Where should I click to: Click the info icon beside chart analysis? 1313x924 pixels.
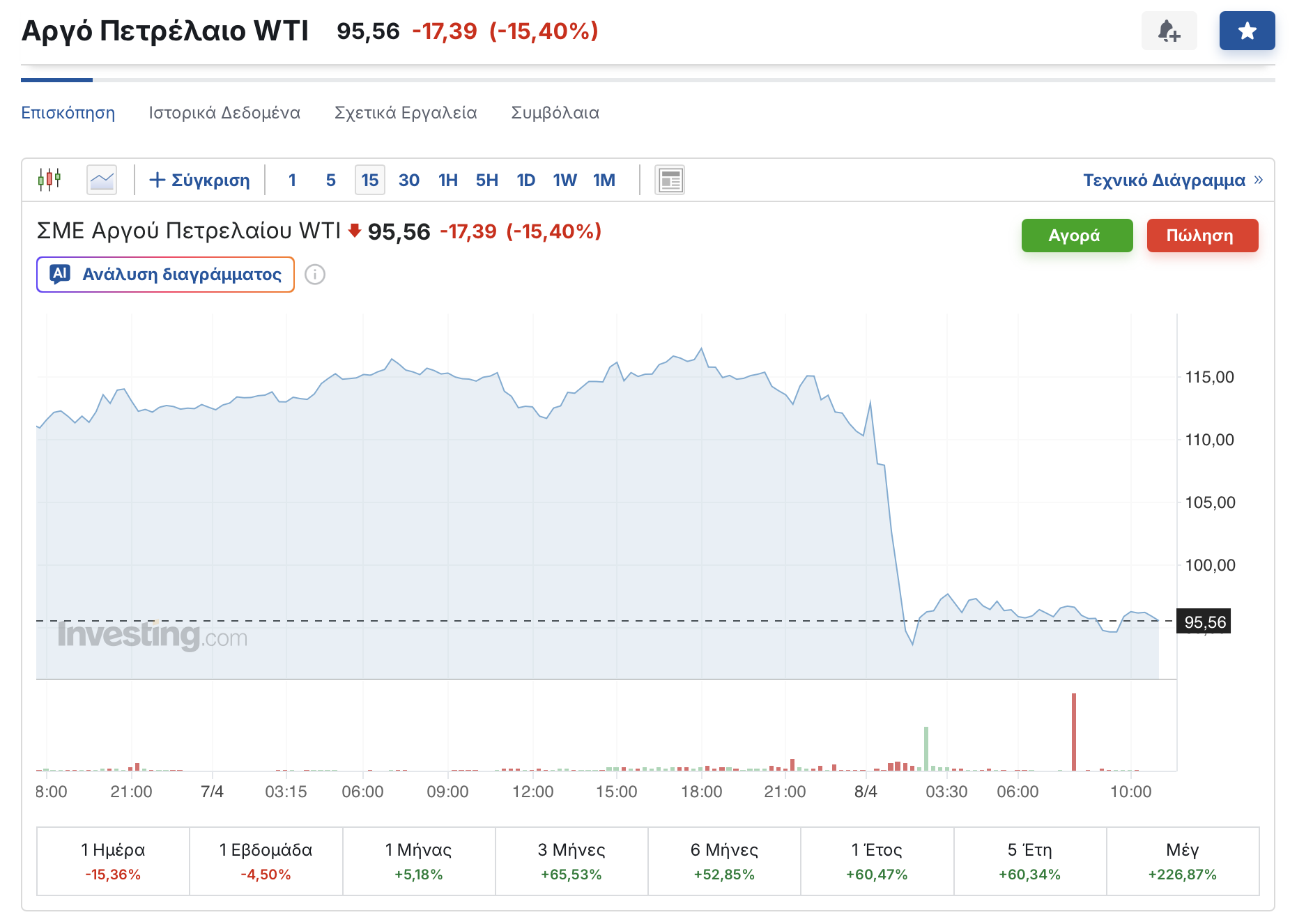315,275
